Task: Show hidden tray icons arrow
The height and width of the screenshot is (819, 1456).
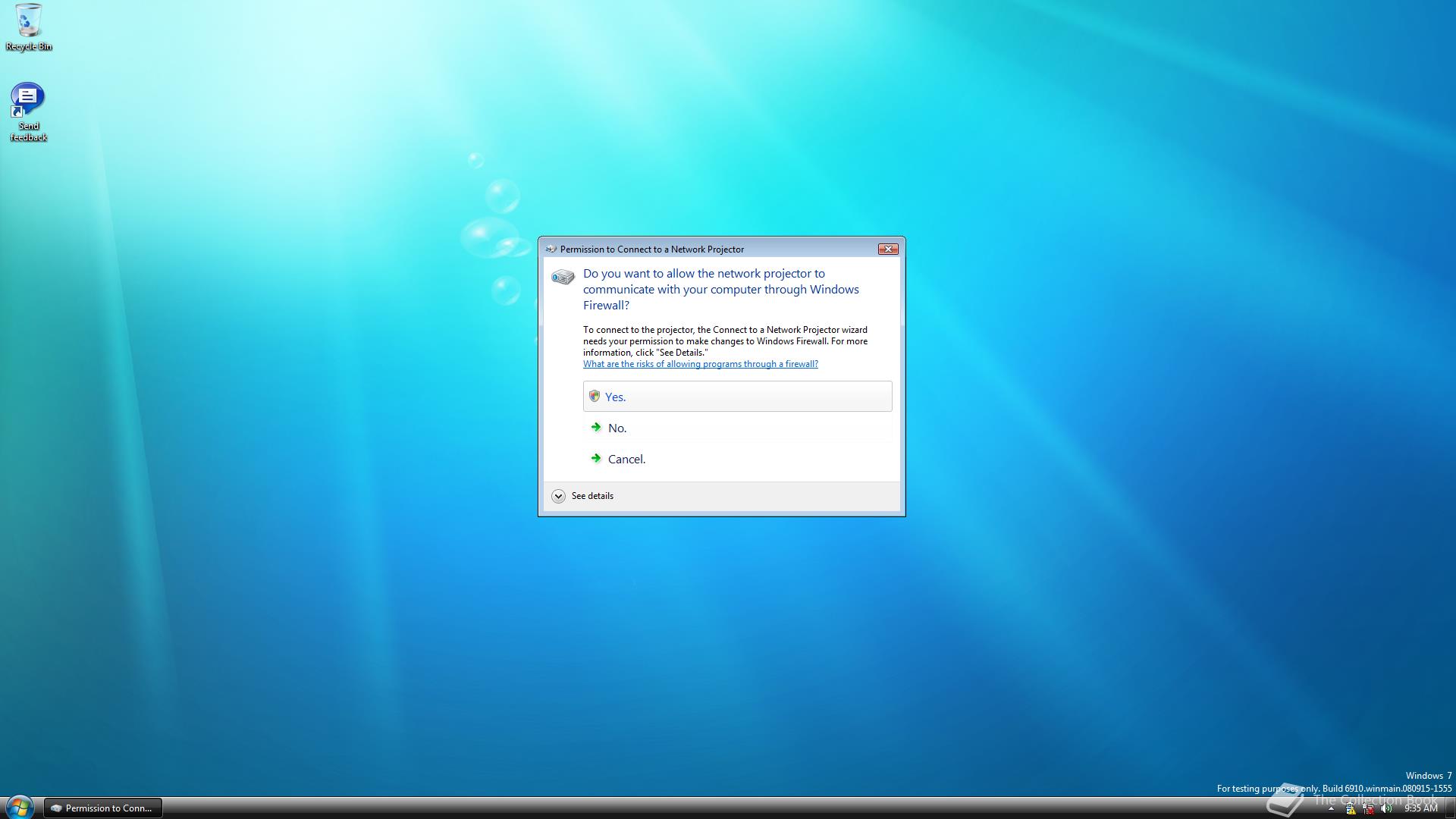Action: (1331, 808)
